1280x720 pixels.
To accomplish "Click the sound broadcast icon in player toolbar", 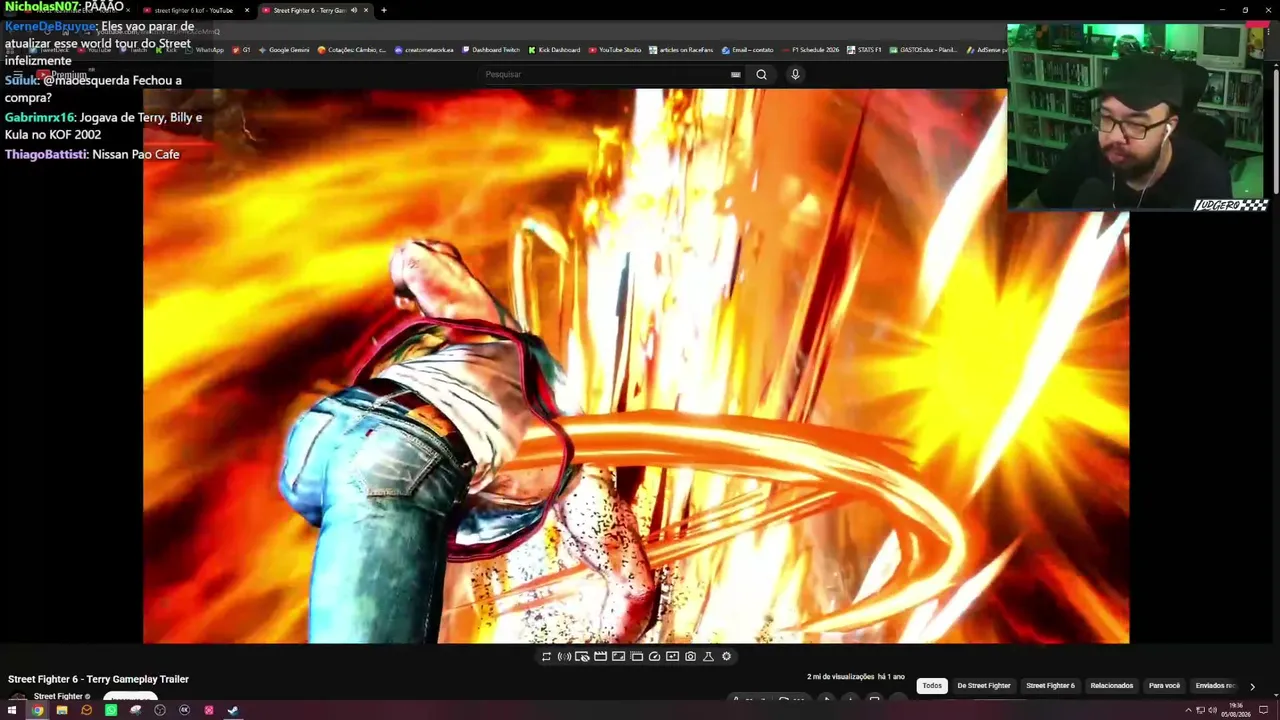I will (564, 657).
